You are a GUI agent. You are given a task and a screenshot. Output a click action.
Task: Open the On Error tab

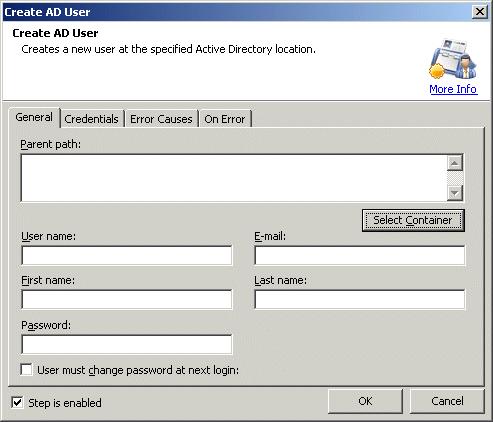[225, 119]
